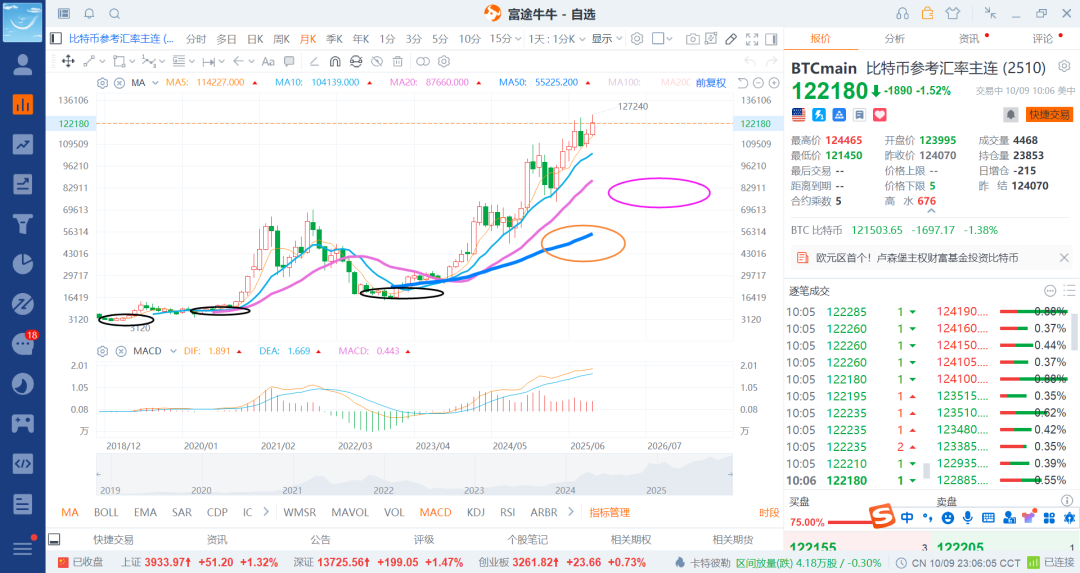Open the 显示 display dropdown
The width and height of the screenshot is (1080, 573).
tap(607, 39)
